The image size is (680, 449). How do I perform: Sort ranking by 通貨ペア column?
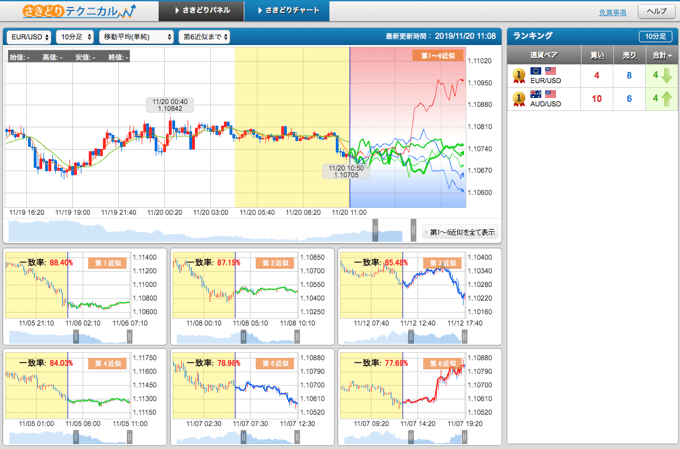click(544, 55)
